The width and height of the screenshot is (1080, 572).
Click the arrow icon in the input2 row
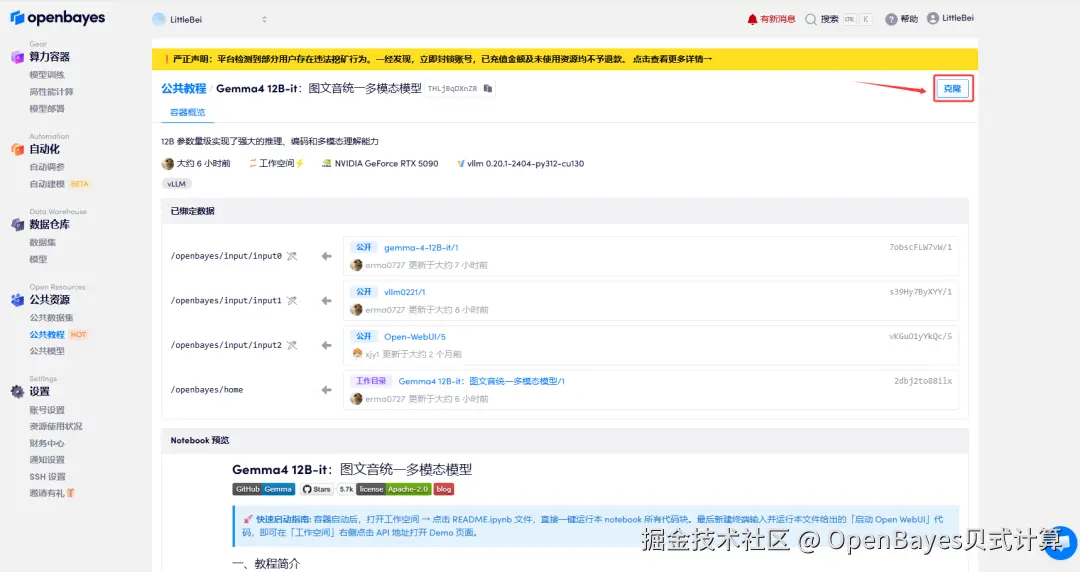pyautogui.click(x=326, y=345)
